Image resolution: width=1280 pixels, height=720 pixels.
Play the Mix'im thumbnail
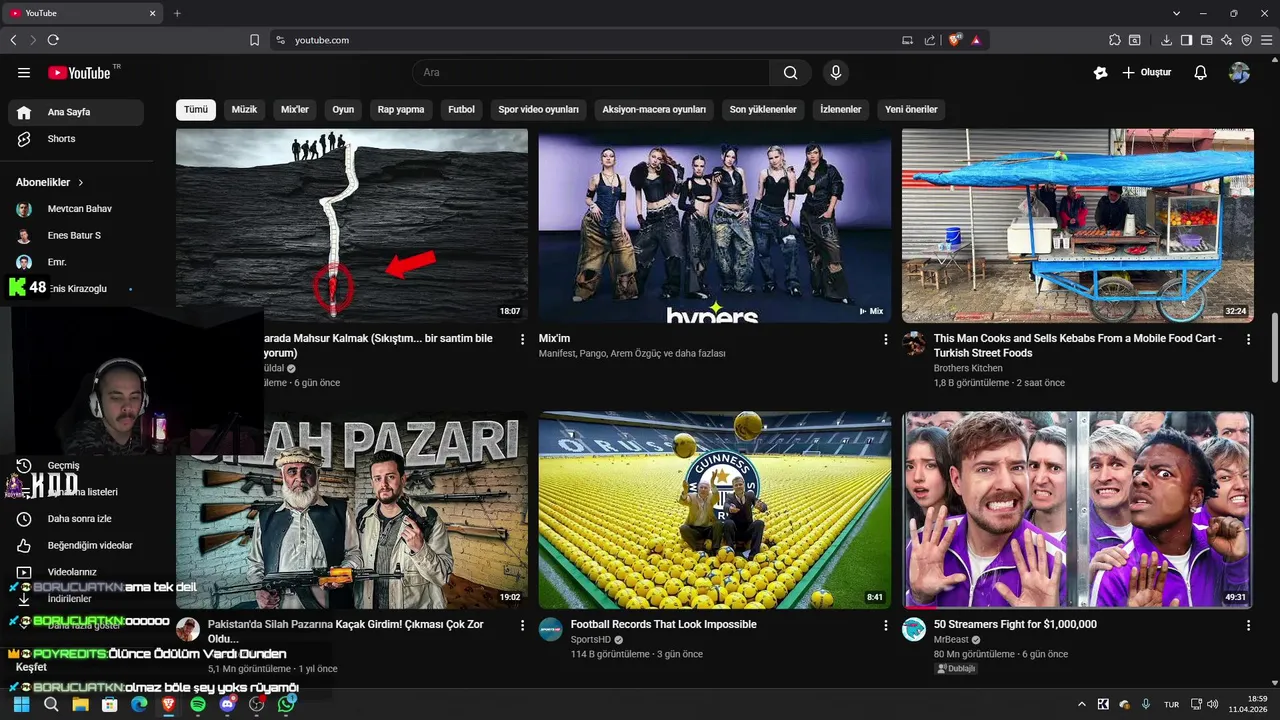(x=715, y=225)
